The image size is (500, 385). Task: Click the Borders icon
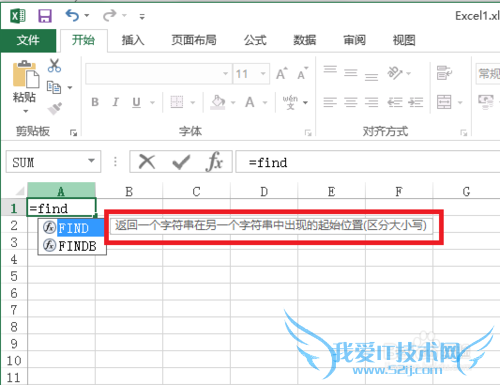177,102
